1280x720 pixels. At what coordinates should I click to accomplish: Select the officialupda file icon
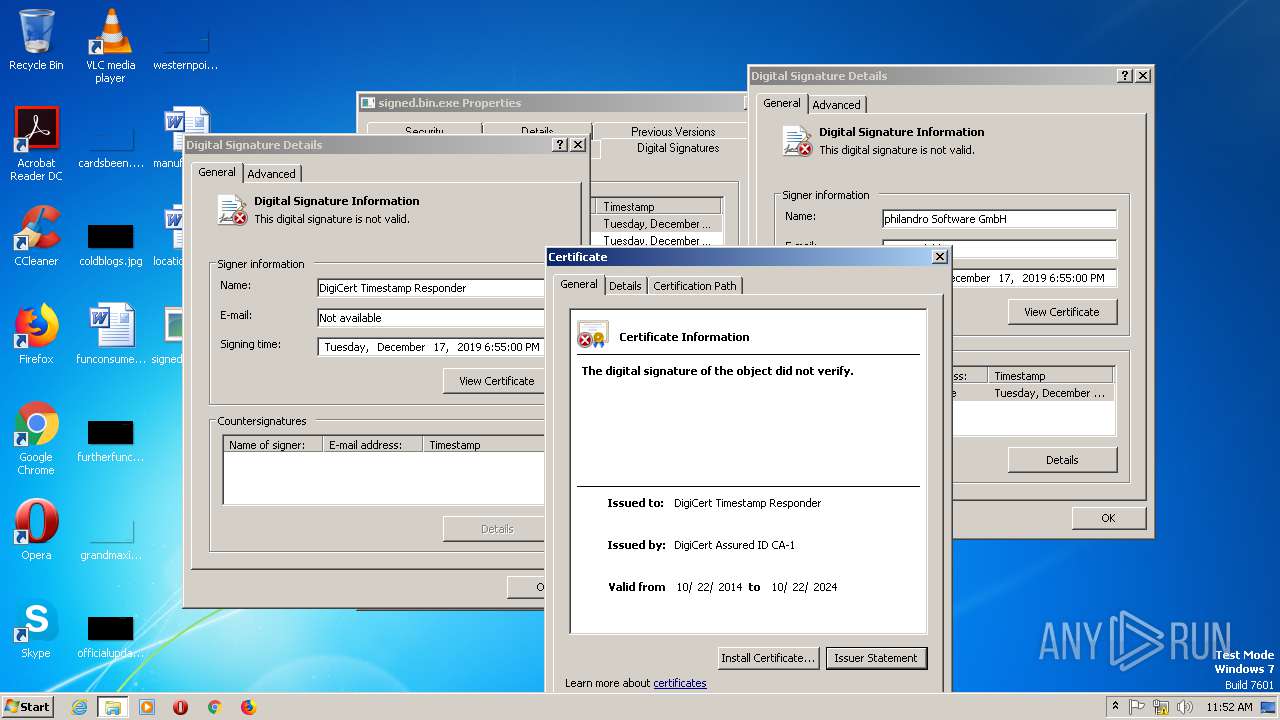[x=110, y=638]
